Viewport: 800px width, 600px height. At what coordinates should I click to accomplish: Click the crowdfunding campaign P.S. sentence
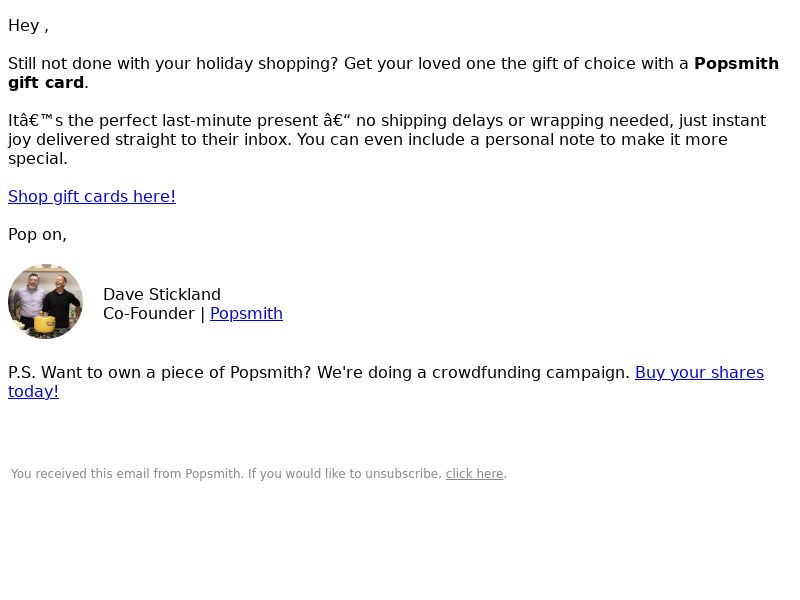pyautogui.click(x=319, y=372)
